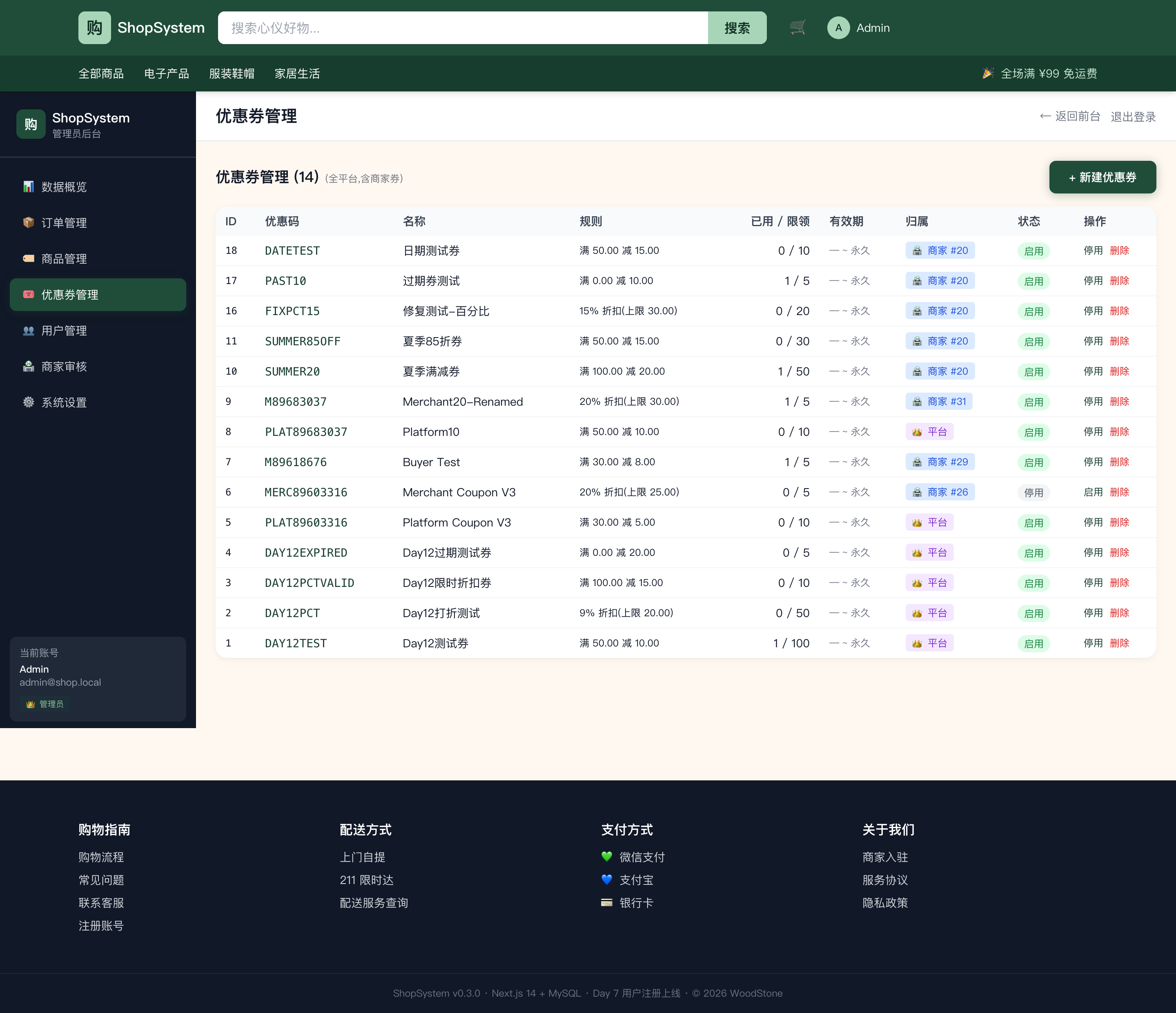
Task: Open 配送服务查询 footer link
Action: click(x=374, y=902)
